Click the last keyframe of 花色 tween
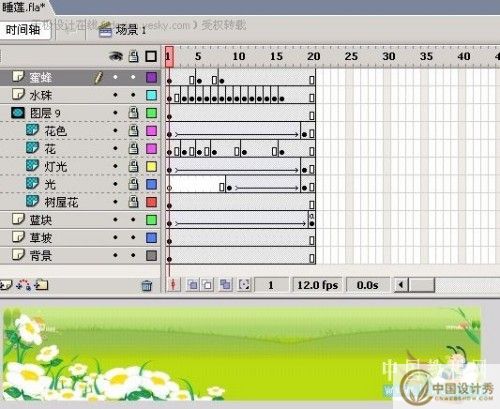 [304, 134]
